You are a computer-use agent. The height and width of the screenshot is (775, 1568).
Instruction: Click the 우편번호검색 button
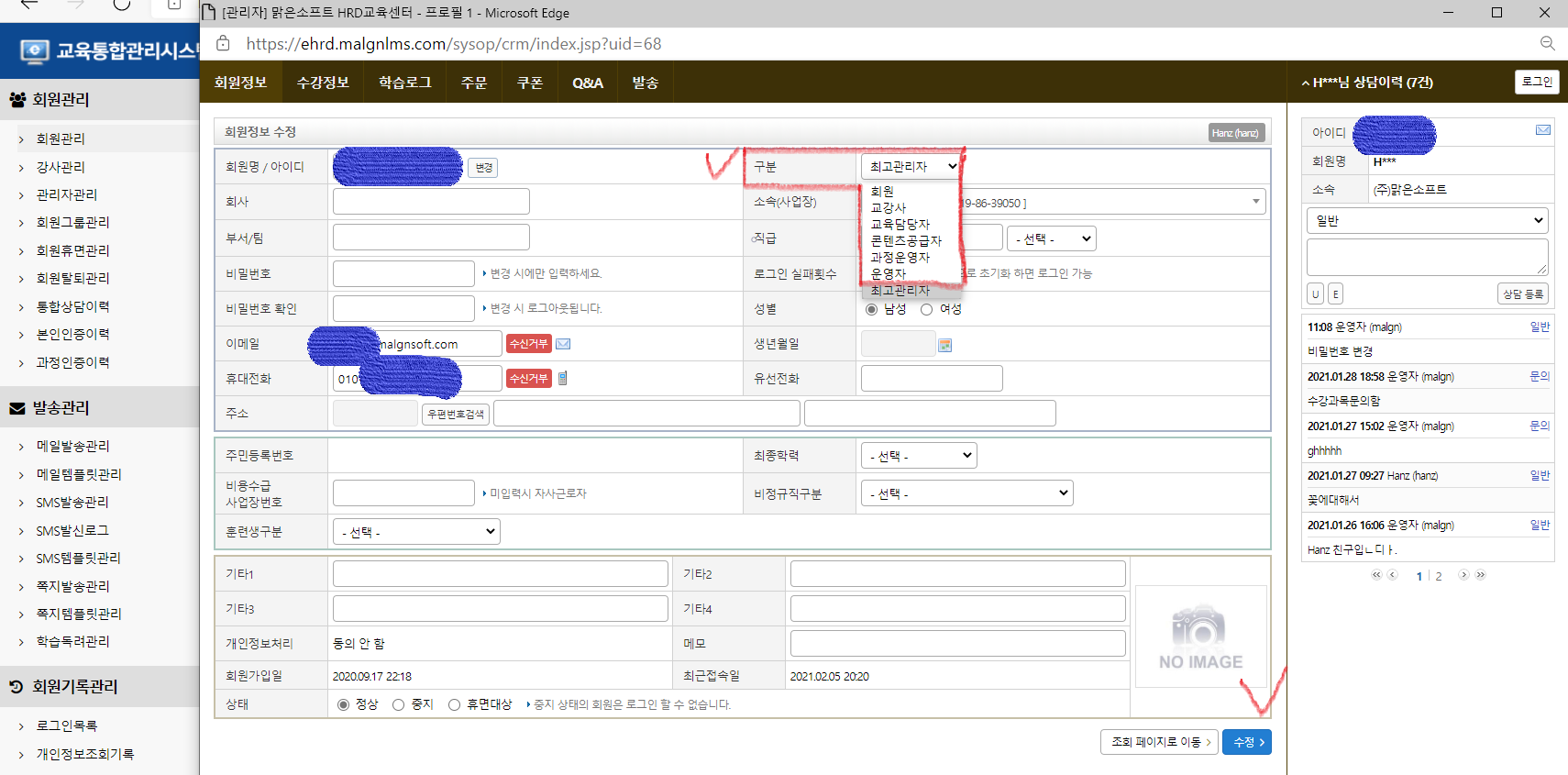tap(456, 414)
